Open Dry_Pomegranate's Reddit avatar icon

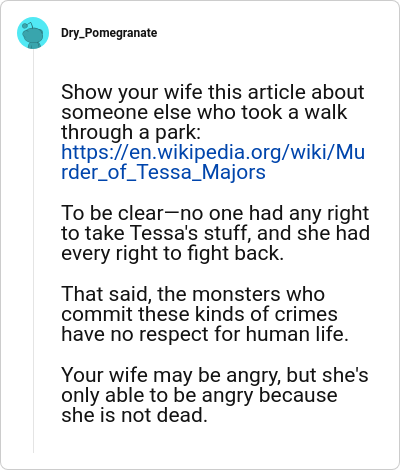click(33, 33)
